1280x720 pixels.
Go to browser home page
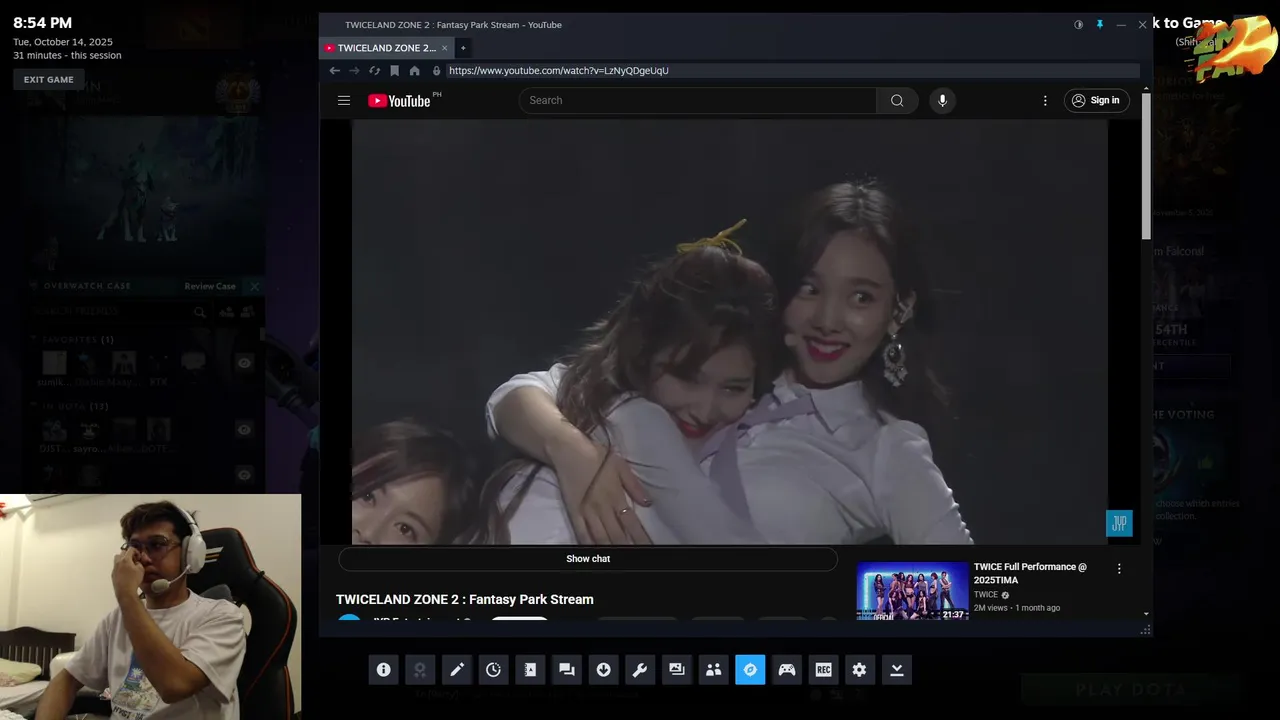click(x=415, y=71)
